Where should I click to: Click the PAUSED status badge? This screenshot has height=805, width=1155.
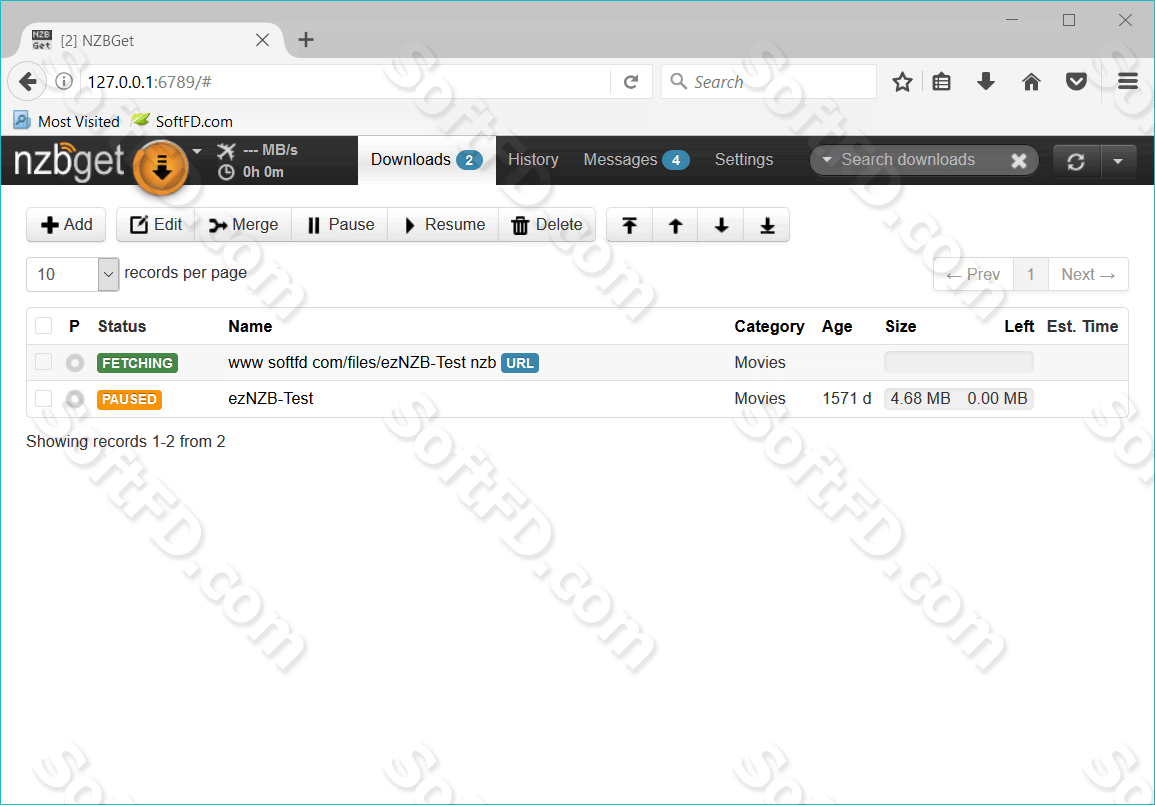(129, 399)
